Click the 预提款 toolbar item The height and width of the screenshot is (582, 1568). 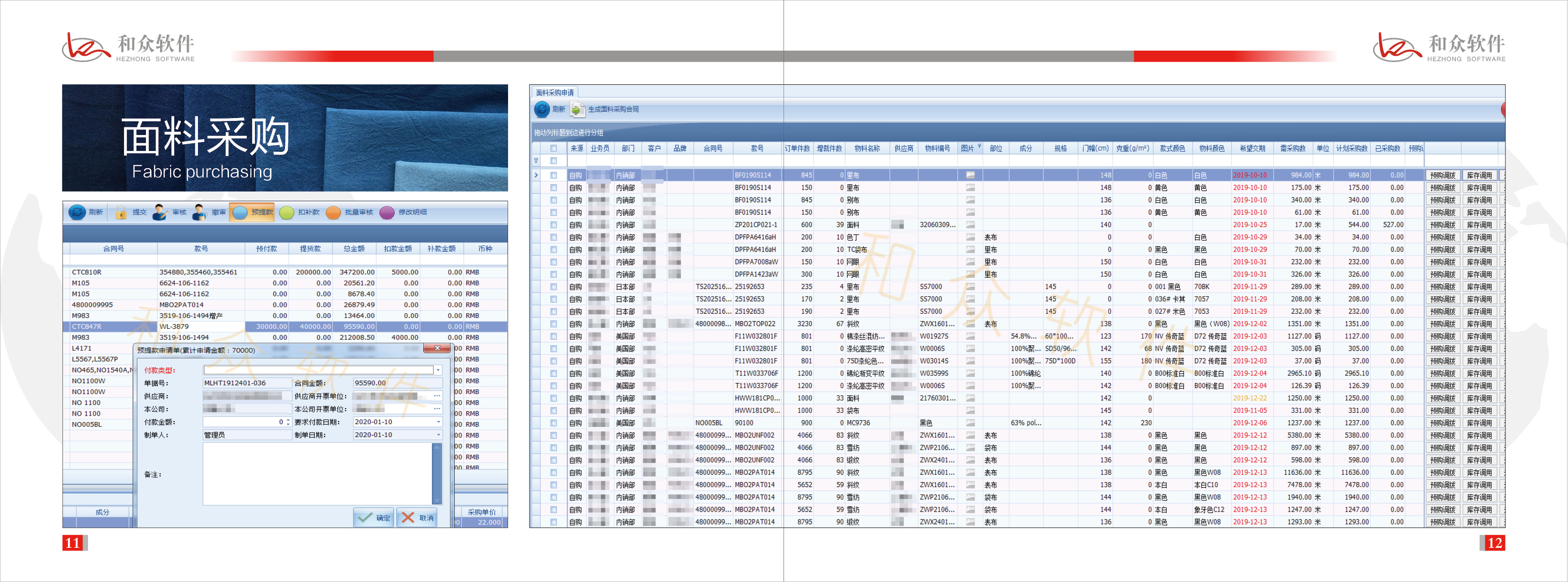click(x=252, y=213)
